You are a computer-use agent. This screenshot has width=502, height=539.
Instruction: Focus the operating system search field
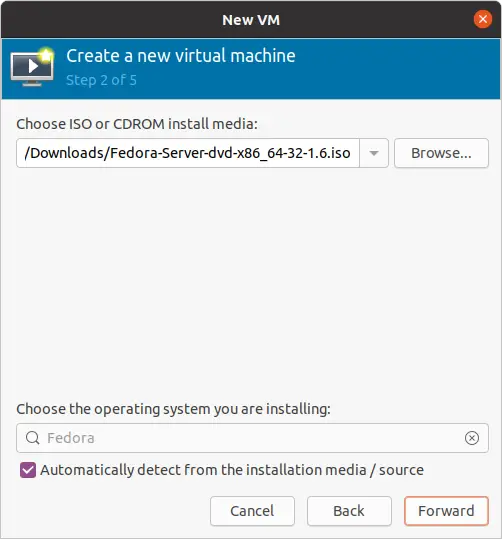[x=252, y=438]
